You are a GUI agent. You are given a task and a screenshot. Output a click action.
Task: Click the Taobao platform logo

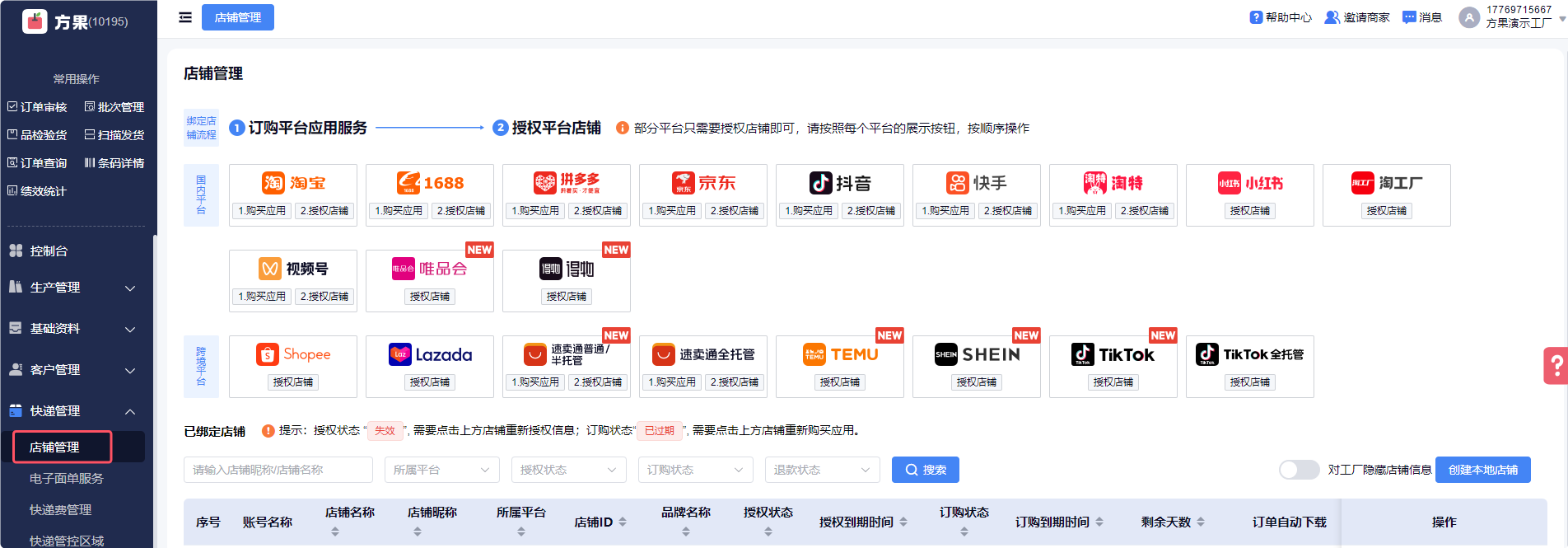click(x=293, y=183)
